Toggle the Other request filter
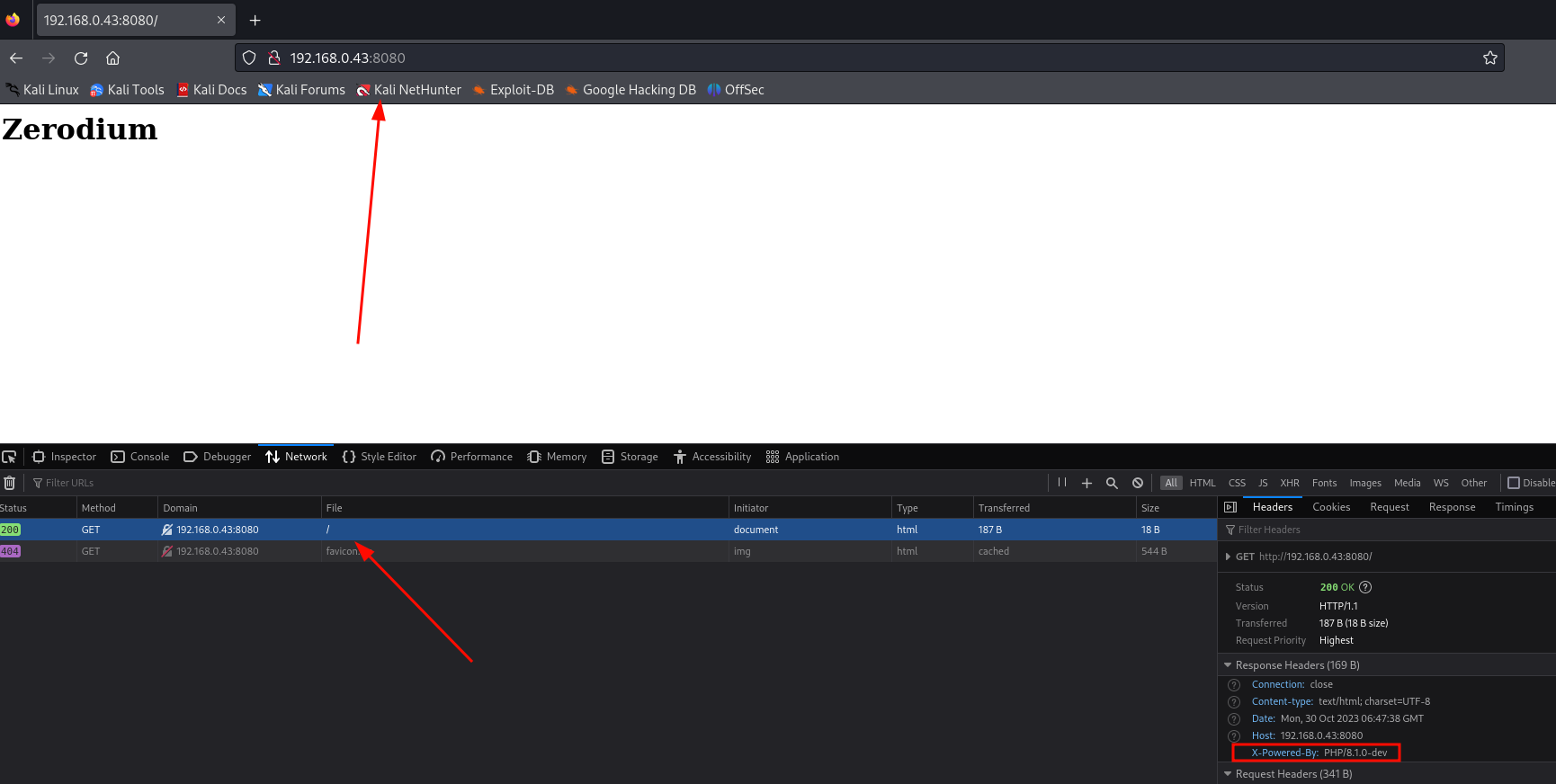 pyautogui.click(x=1474, y=483)
